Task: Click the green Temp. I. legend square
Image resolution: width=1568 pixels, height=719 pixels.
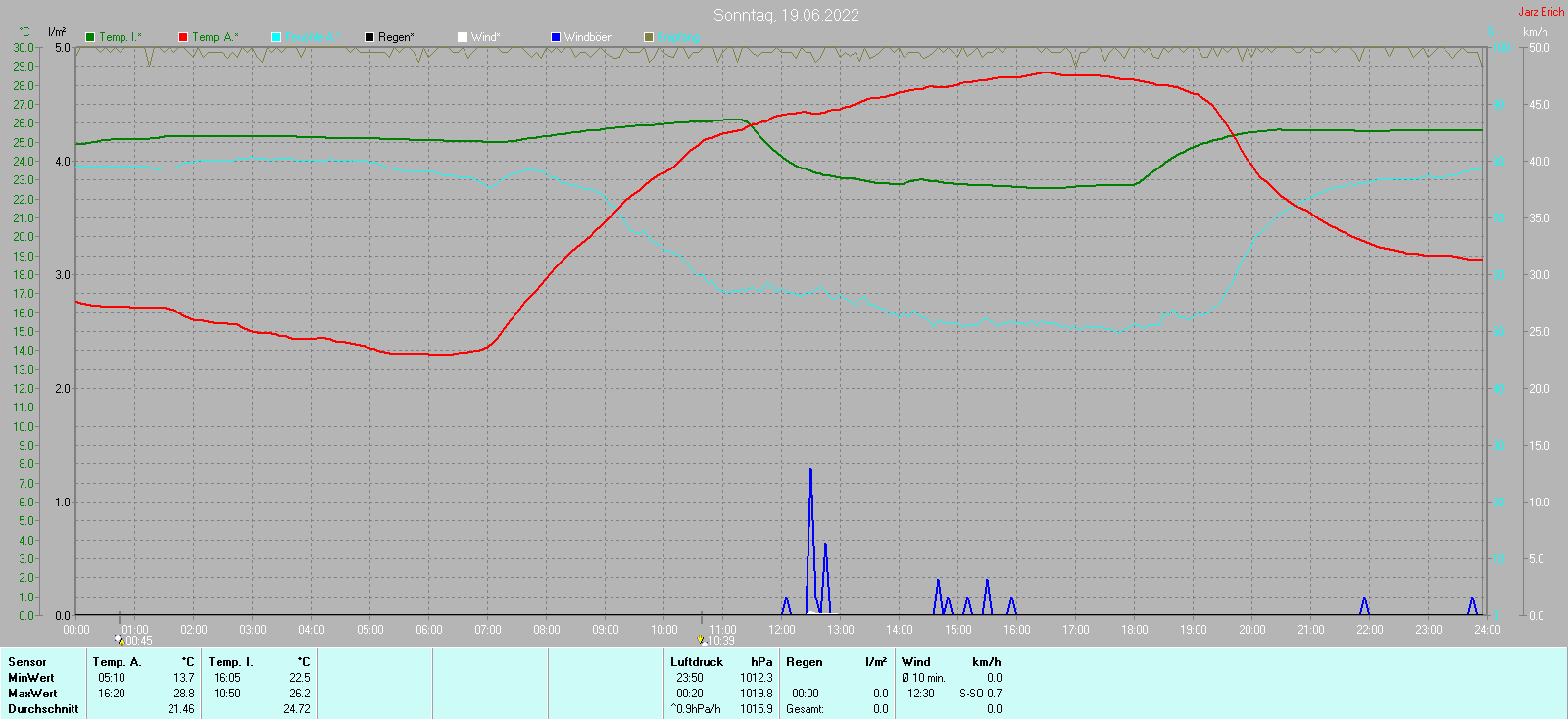Action: tap(90, 37)
